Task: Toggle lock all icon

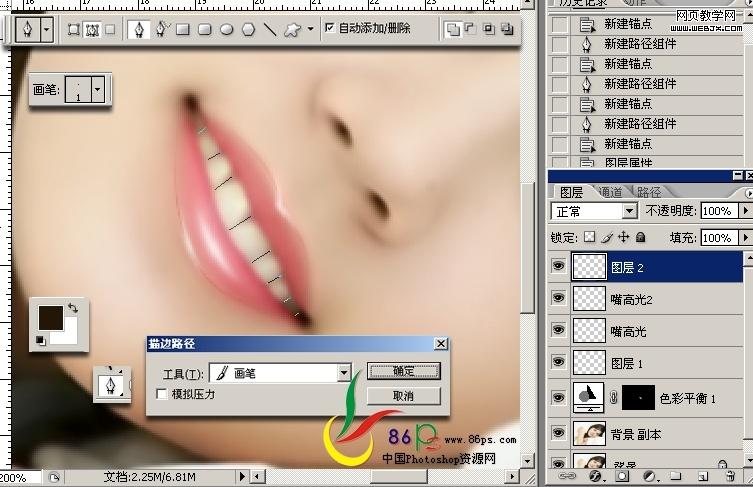Action: click(x=641, y=237)
